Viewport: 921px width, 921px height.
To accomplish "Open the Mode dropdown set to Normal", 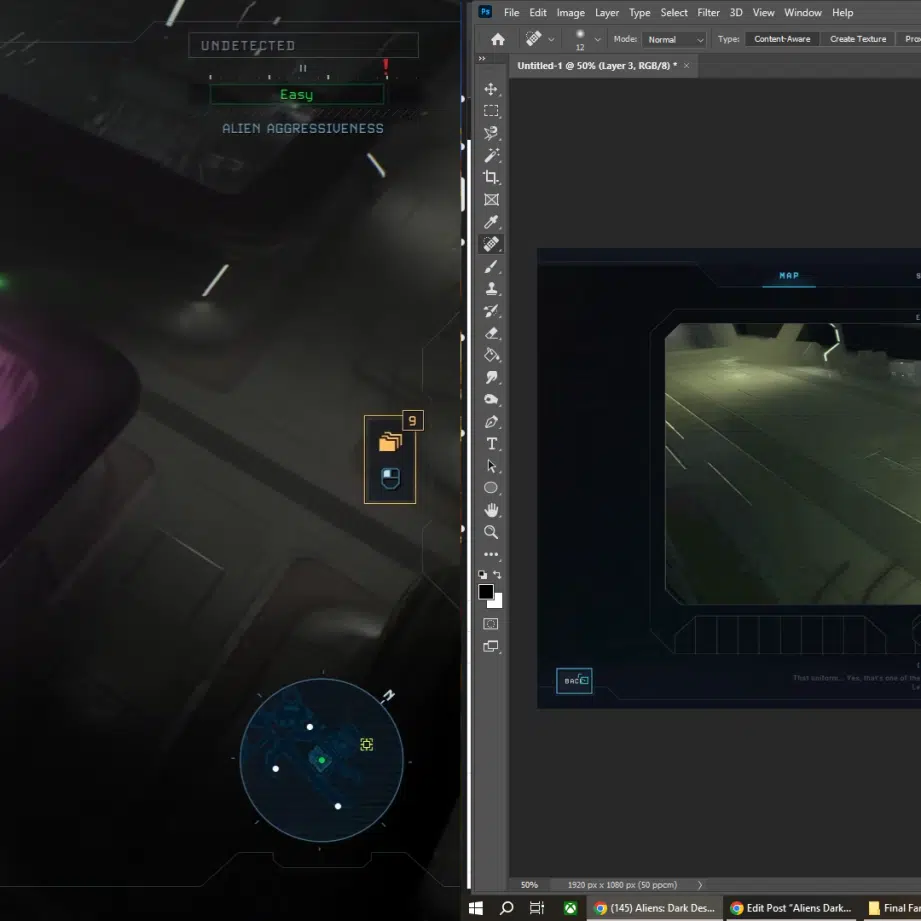I will coord(674,39).
